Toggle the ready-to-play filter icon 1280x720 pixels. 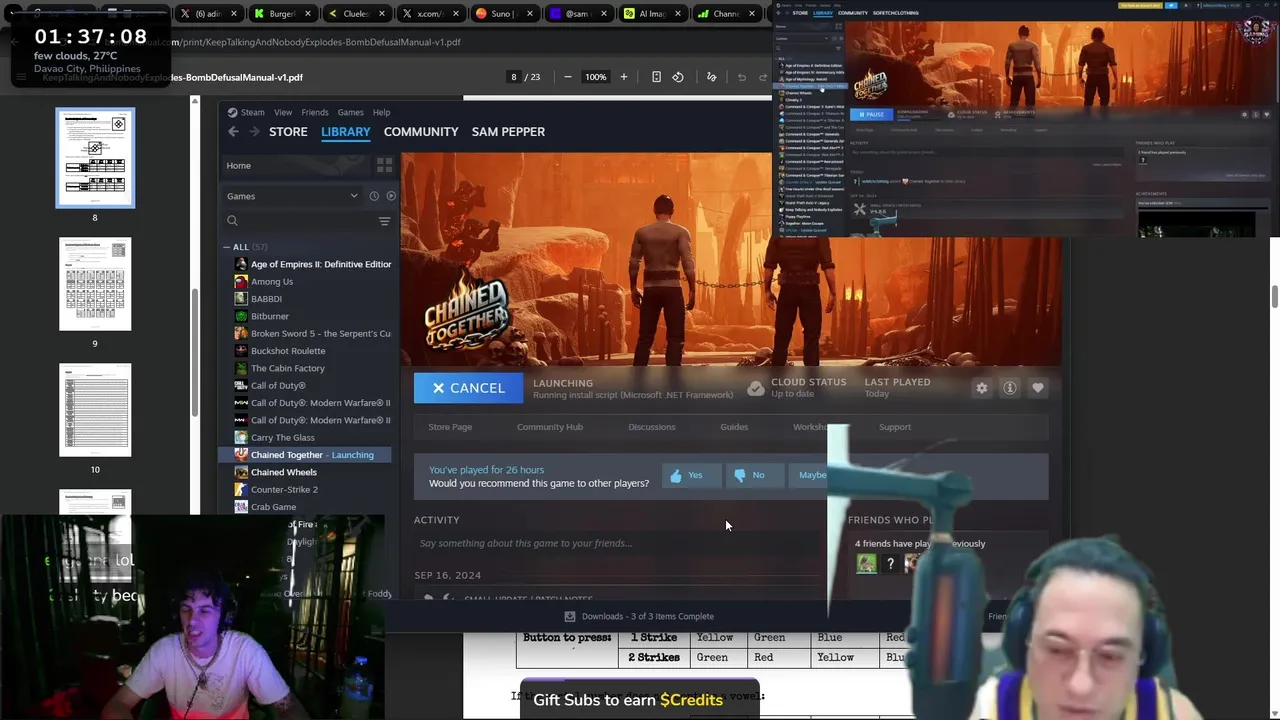click(x=391, y=196)
